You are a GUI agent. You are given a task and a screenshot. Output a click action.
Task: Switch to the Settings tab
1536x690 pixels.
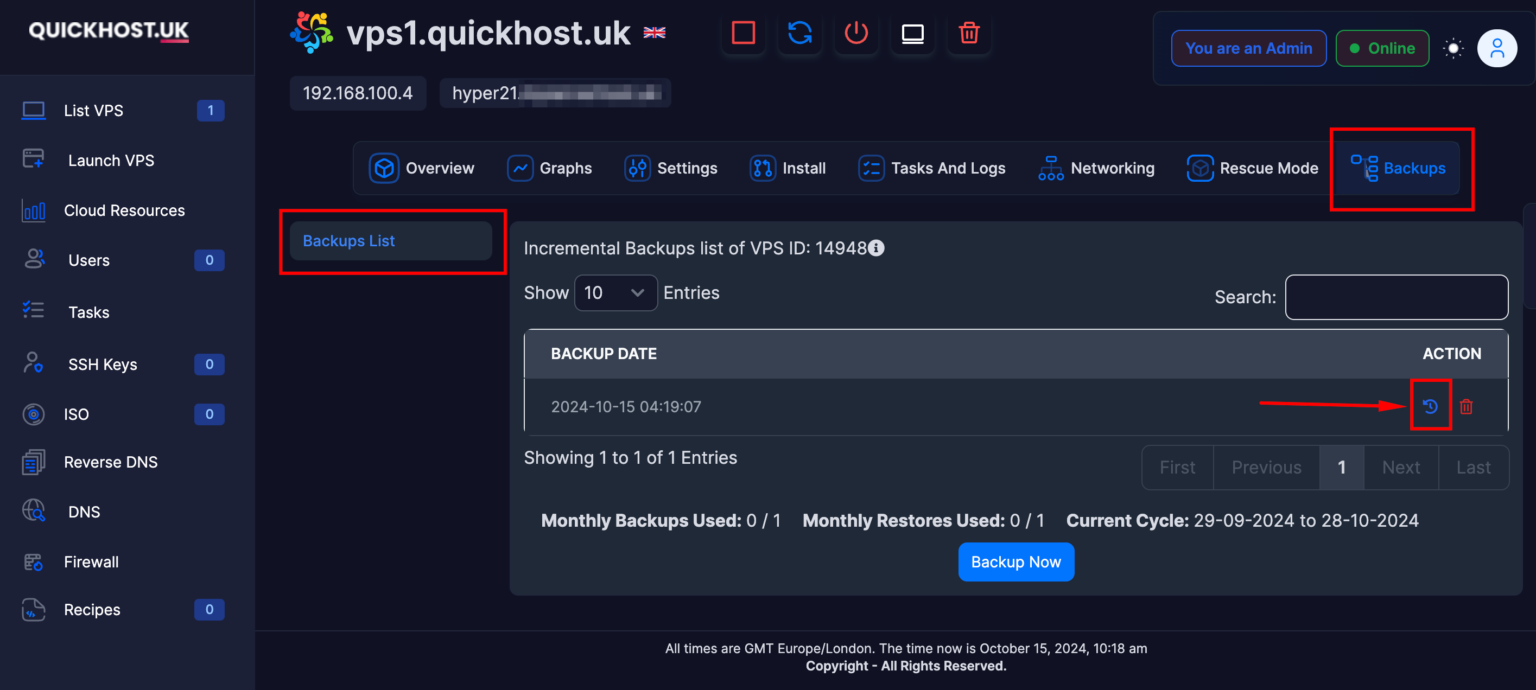(671, 168)
